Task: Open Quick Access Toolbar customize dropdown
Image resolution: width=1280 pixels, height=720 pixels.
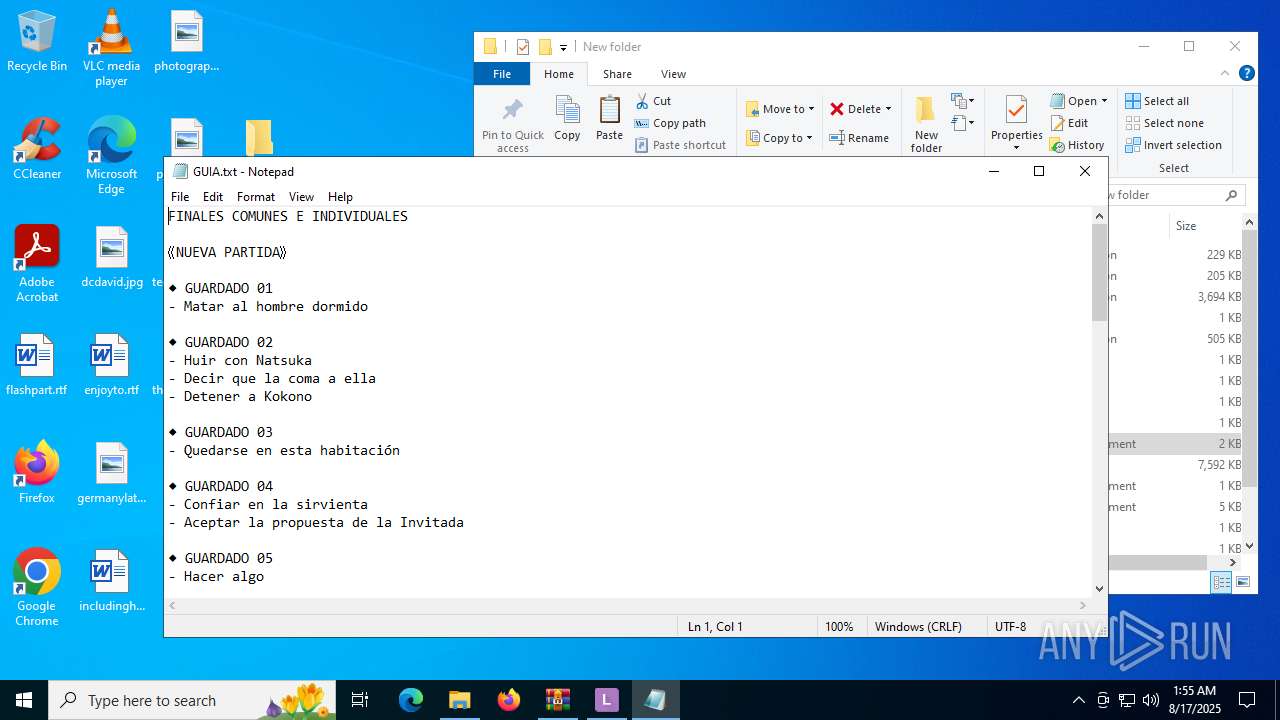Action: tap(563, 47)
